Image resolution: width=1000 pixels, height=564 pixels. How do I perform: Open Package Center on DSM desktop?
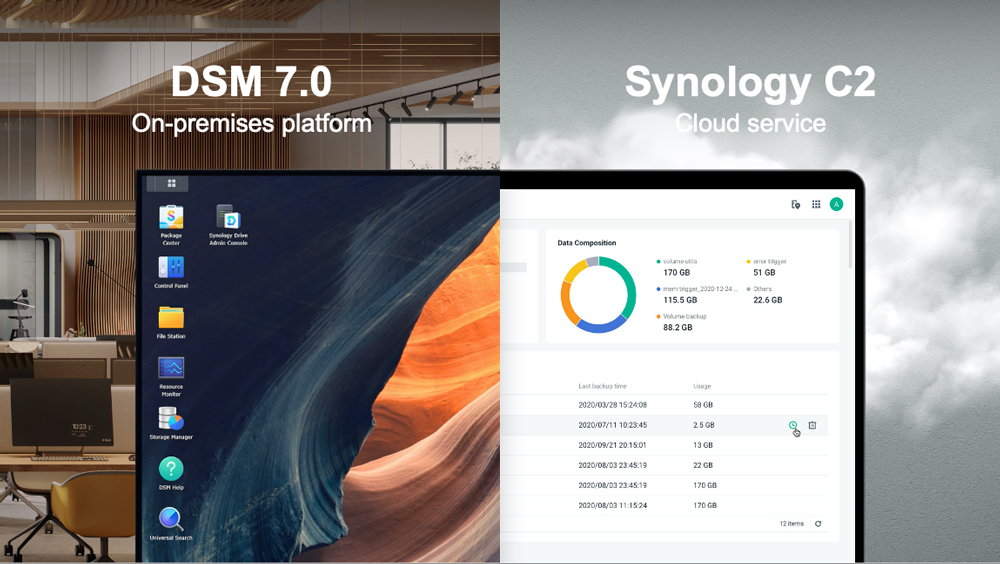tap(171, 218)
